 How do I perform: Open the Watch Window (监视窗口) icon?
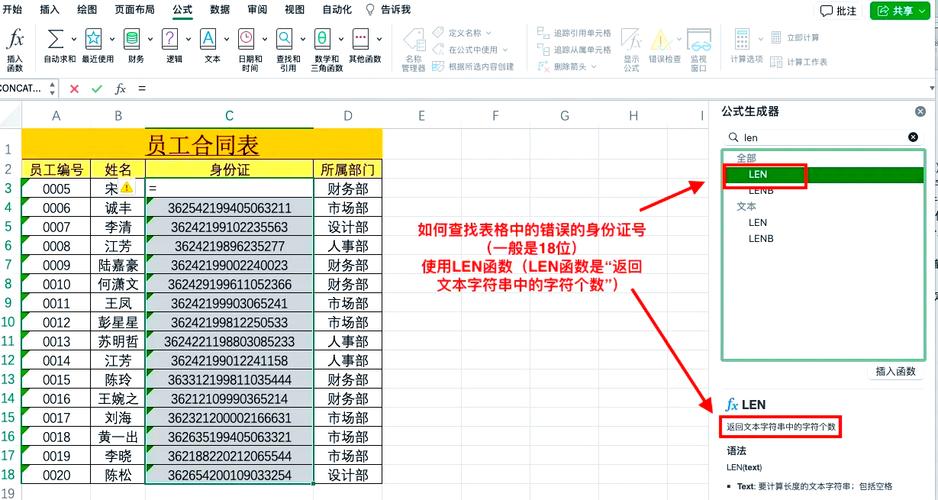click(x=699, y=40)
